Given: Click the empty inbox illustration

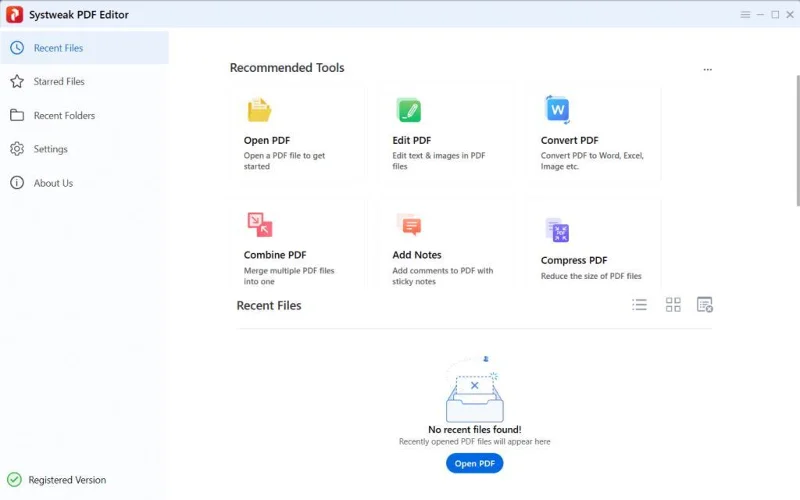Looking at the screenshot, I should (474, 392).
